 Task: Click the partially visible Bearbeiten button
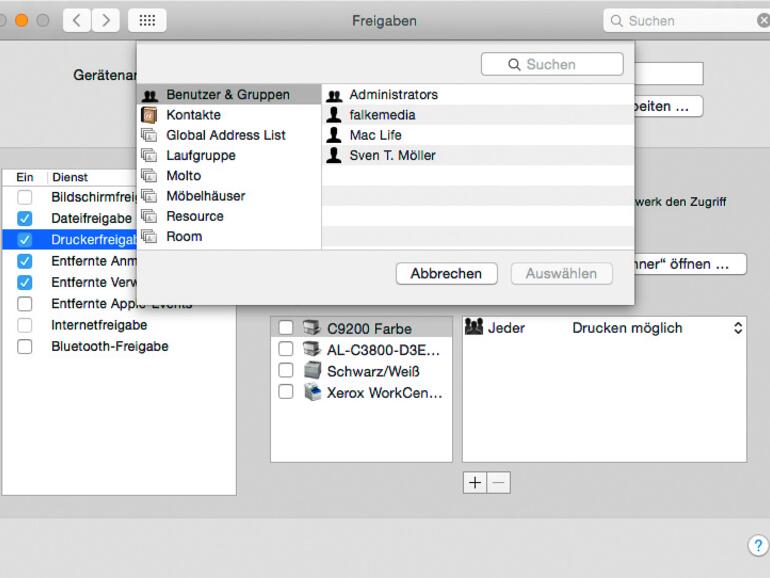[x=668, y=106]
